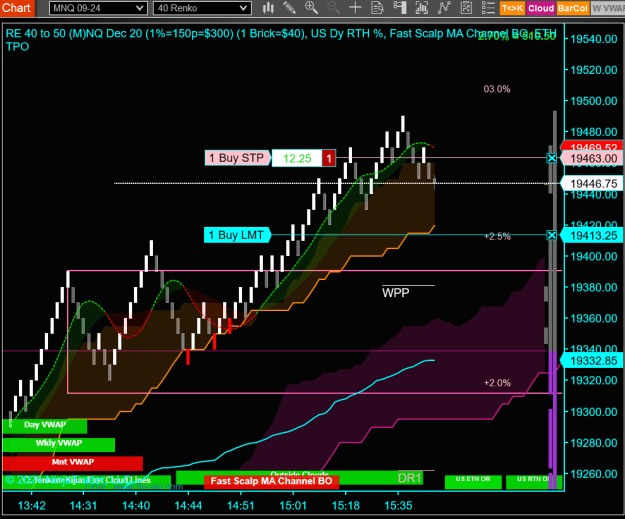Click the 14:40 time axis label
The height and width of the screenshot is (519, 625).
[136, 506]
